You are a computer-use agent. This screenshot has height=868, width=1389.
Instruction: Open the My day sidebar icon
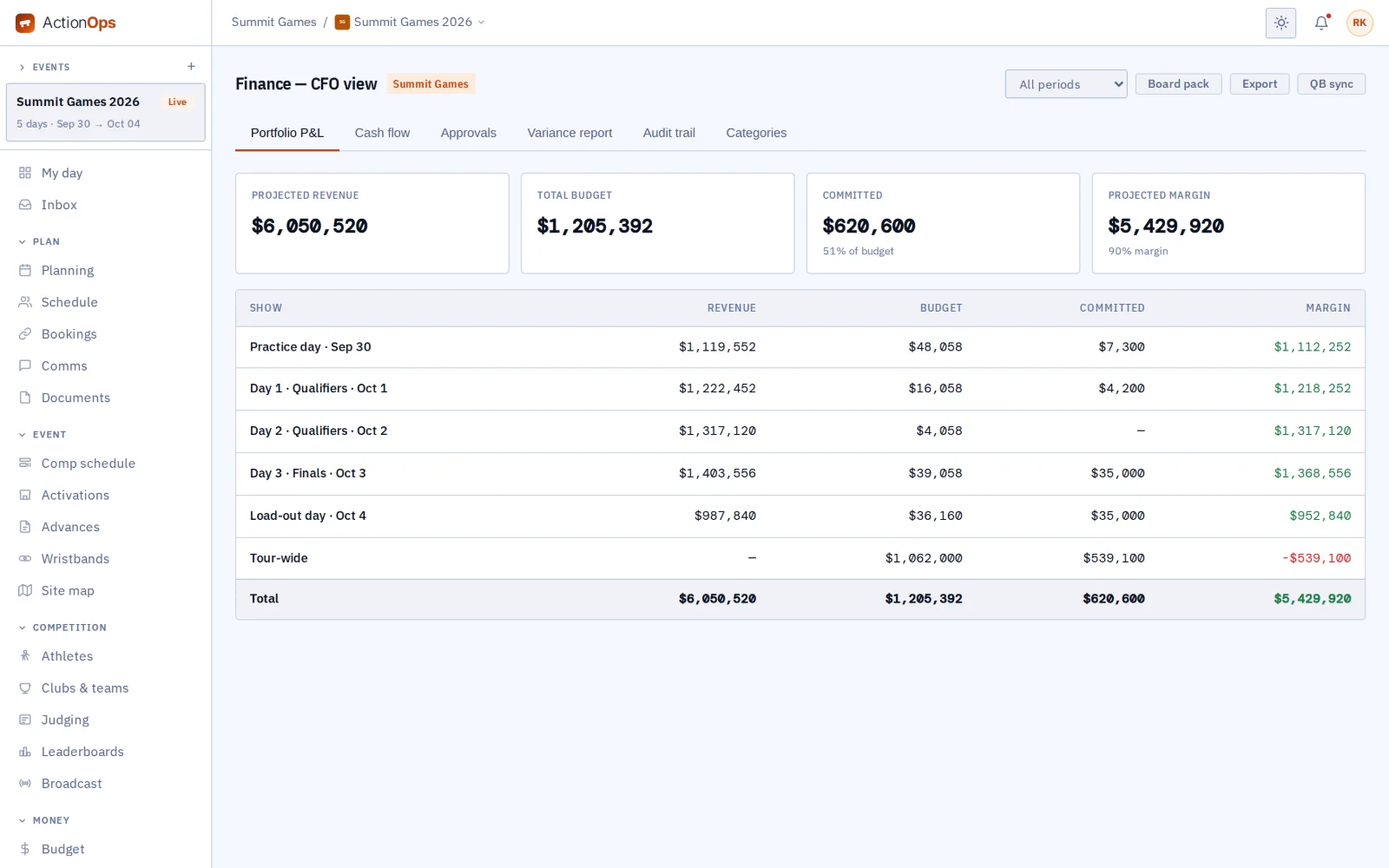(x=25, y=173)
